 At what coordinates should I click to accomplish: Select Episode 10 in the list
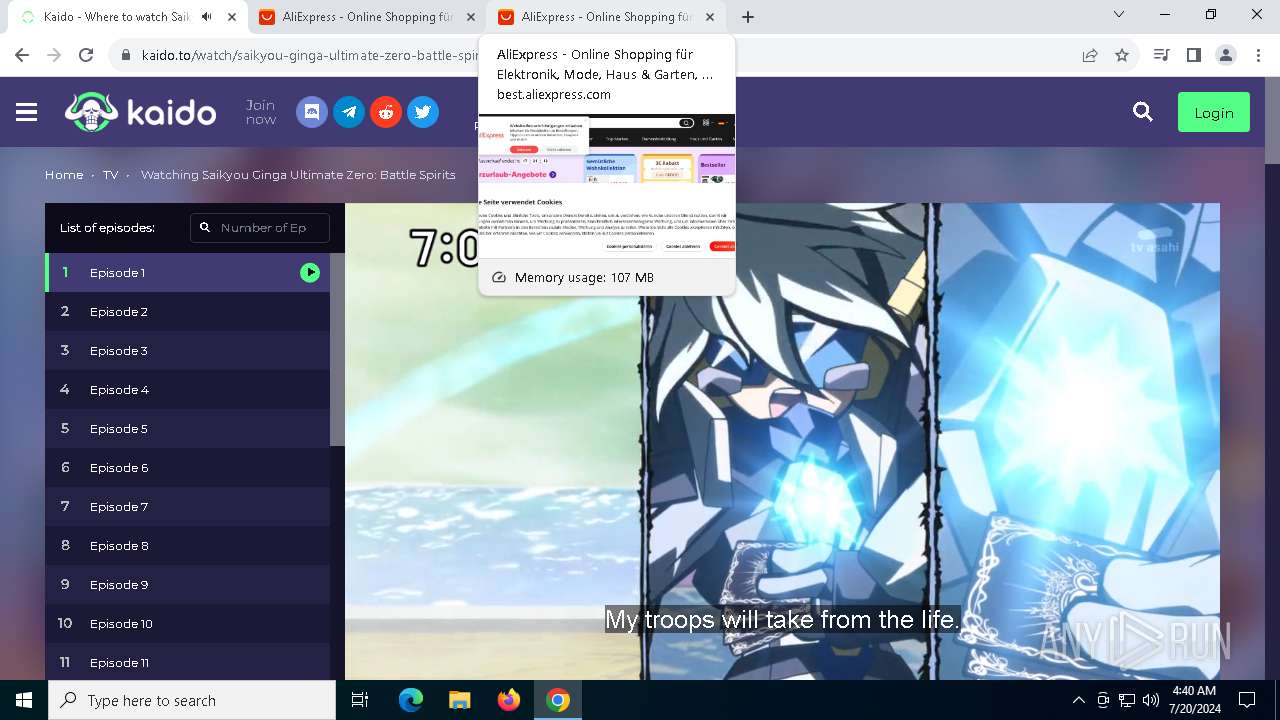187,623
